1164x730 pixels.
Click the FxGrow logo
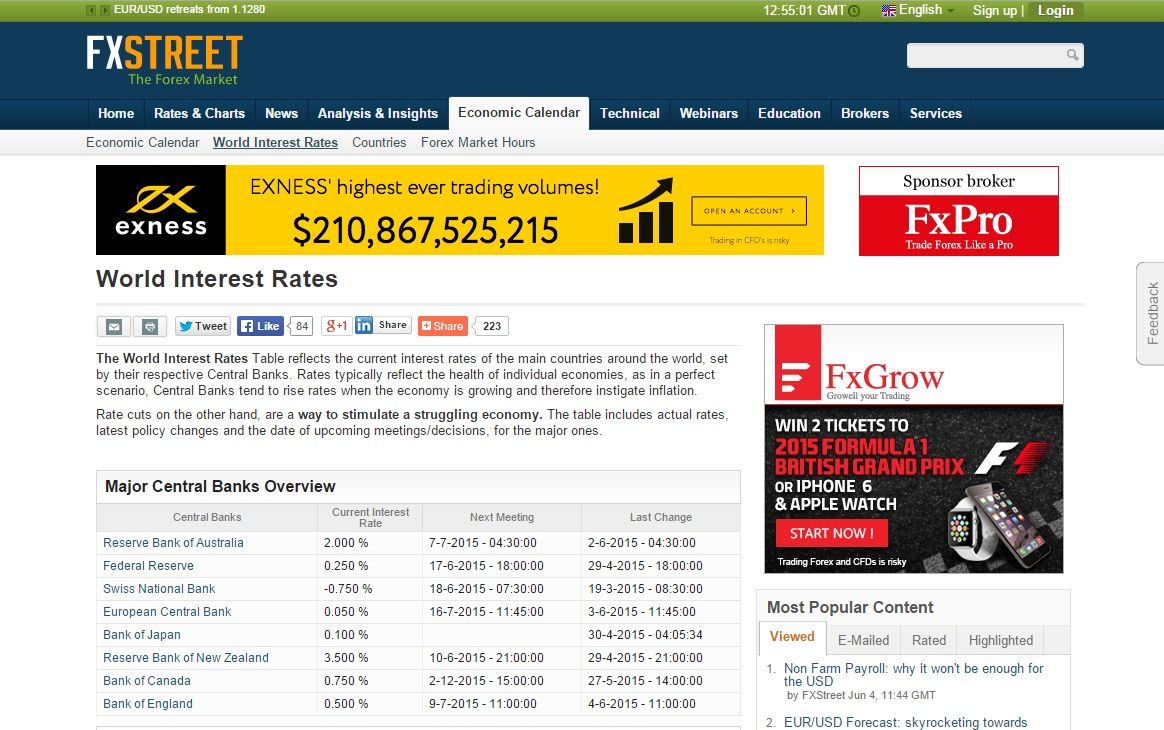pyautogui.click(x=860, y=365)
